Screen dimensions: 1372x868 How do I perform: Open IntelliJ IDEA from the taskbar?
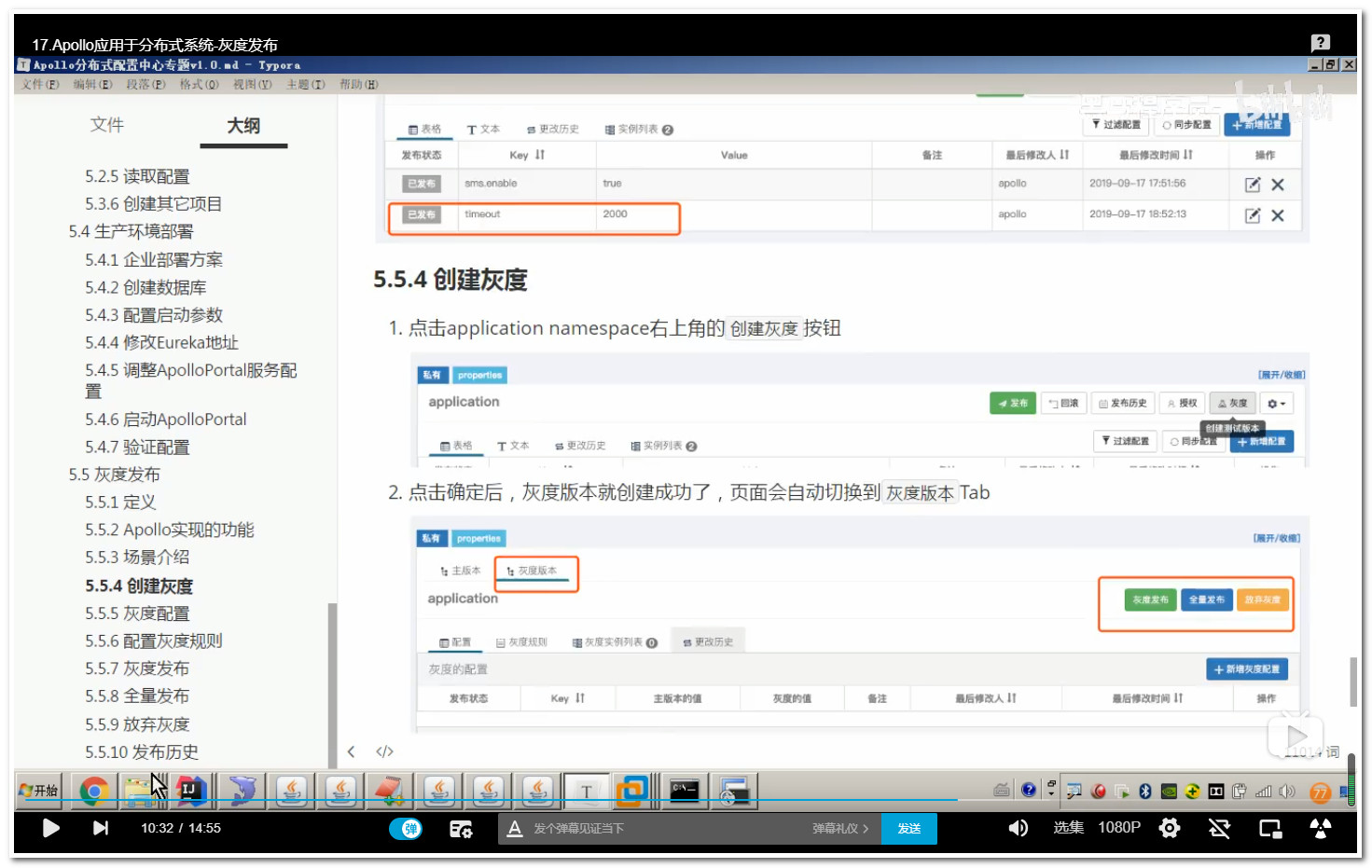(190, 791)
